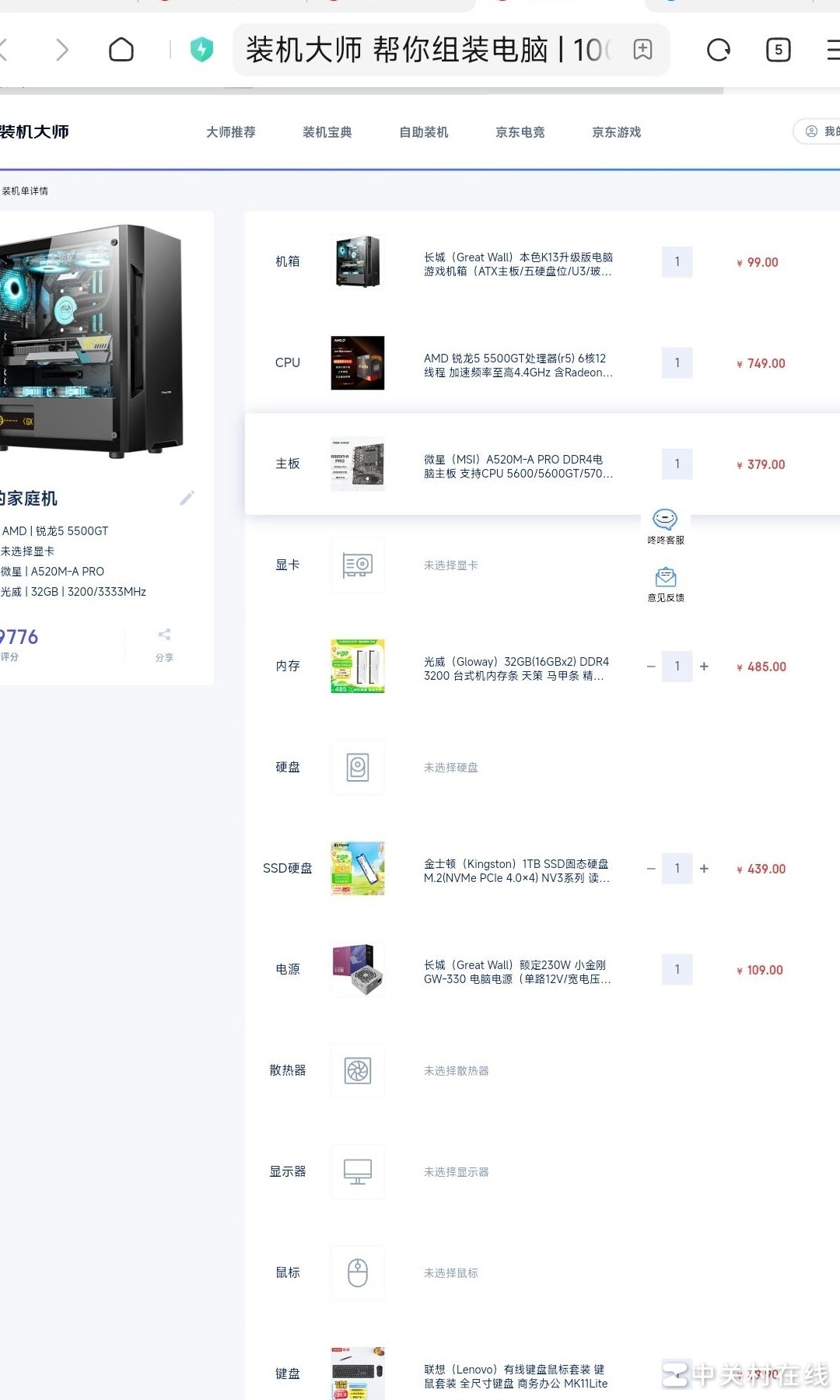The width and height of the screenshot is (840, 1400).
Task: Open 联想 keyboard mouse set title
Action: coord(516,1377)
